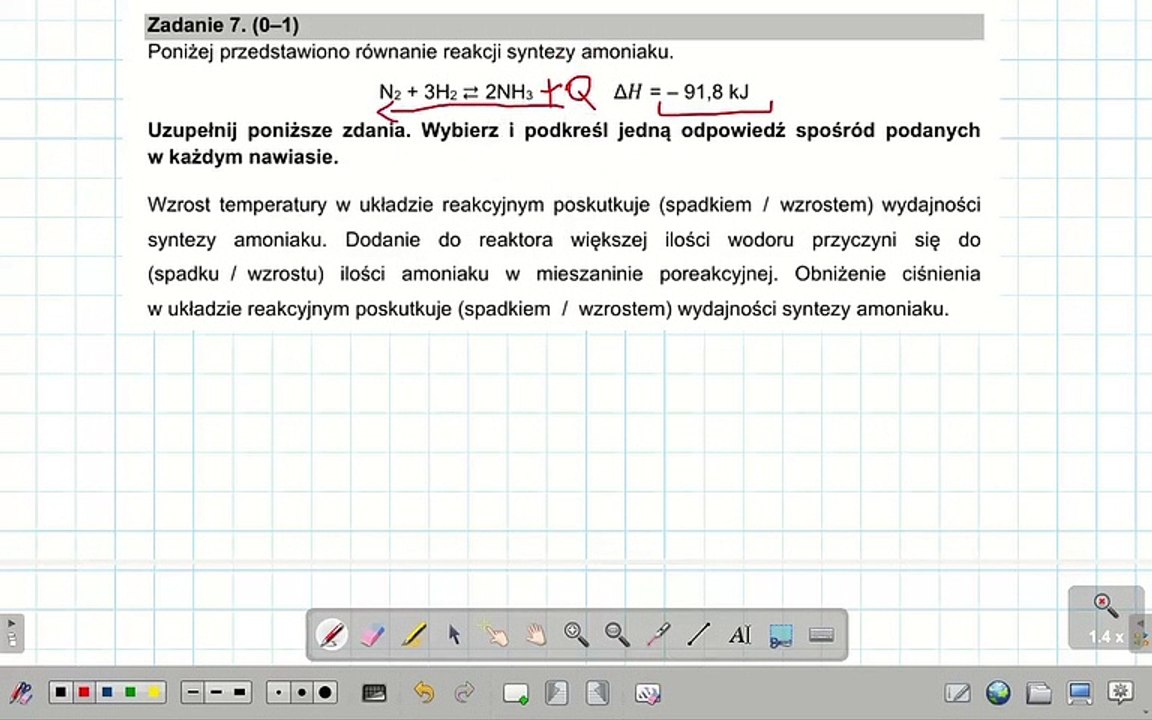Select the yellow Highlighter tool
1152x720 pixels.
[x=414, y=634]
